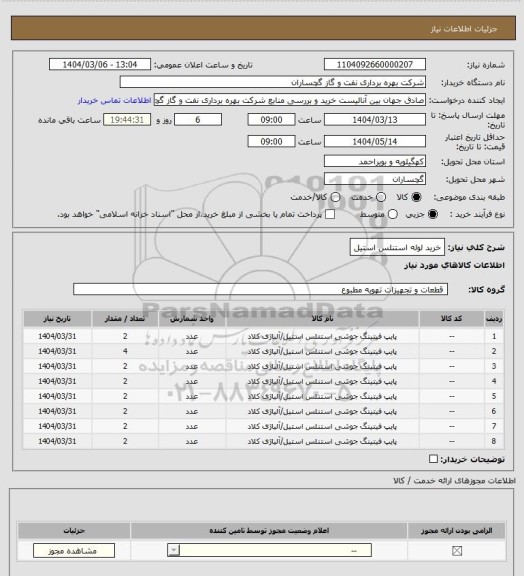Click the announcement date field 1404/03/06 - 13:04
524x576 pixels.
coord(100,64)
